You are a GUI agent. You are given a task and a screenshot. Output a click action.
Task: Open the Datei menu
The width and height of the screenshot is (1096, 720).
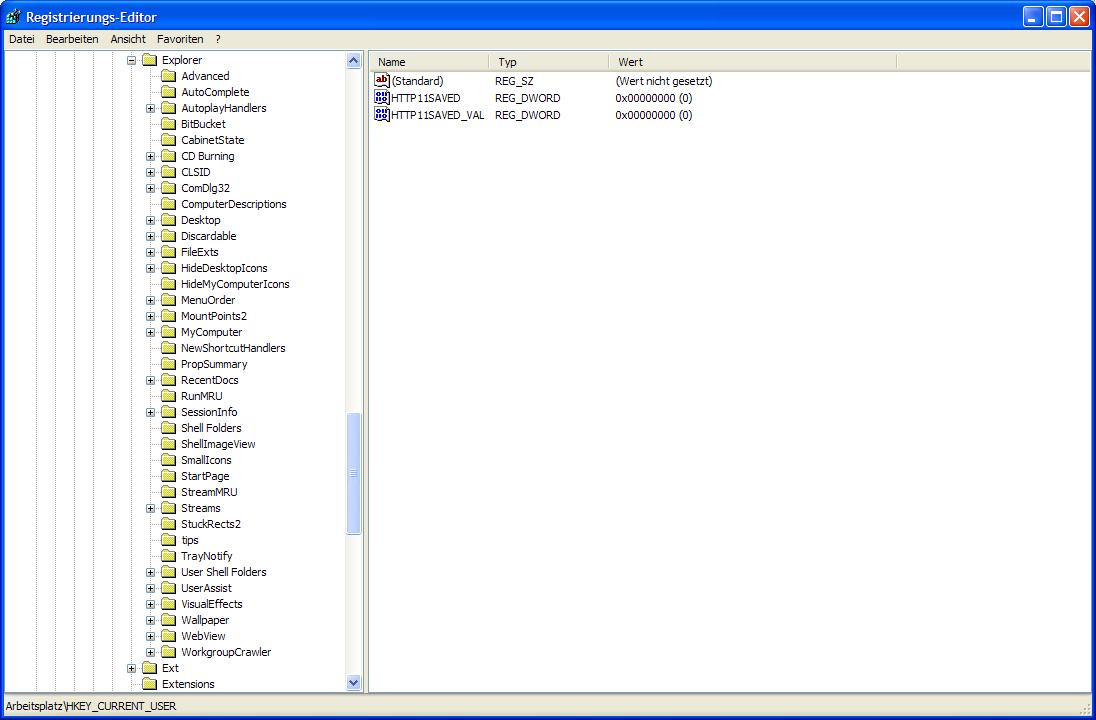[x=22, y=39]
